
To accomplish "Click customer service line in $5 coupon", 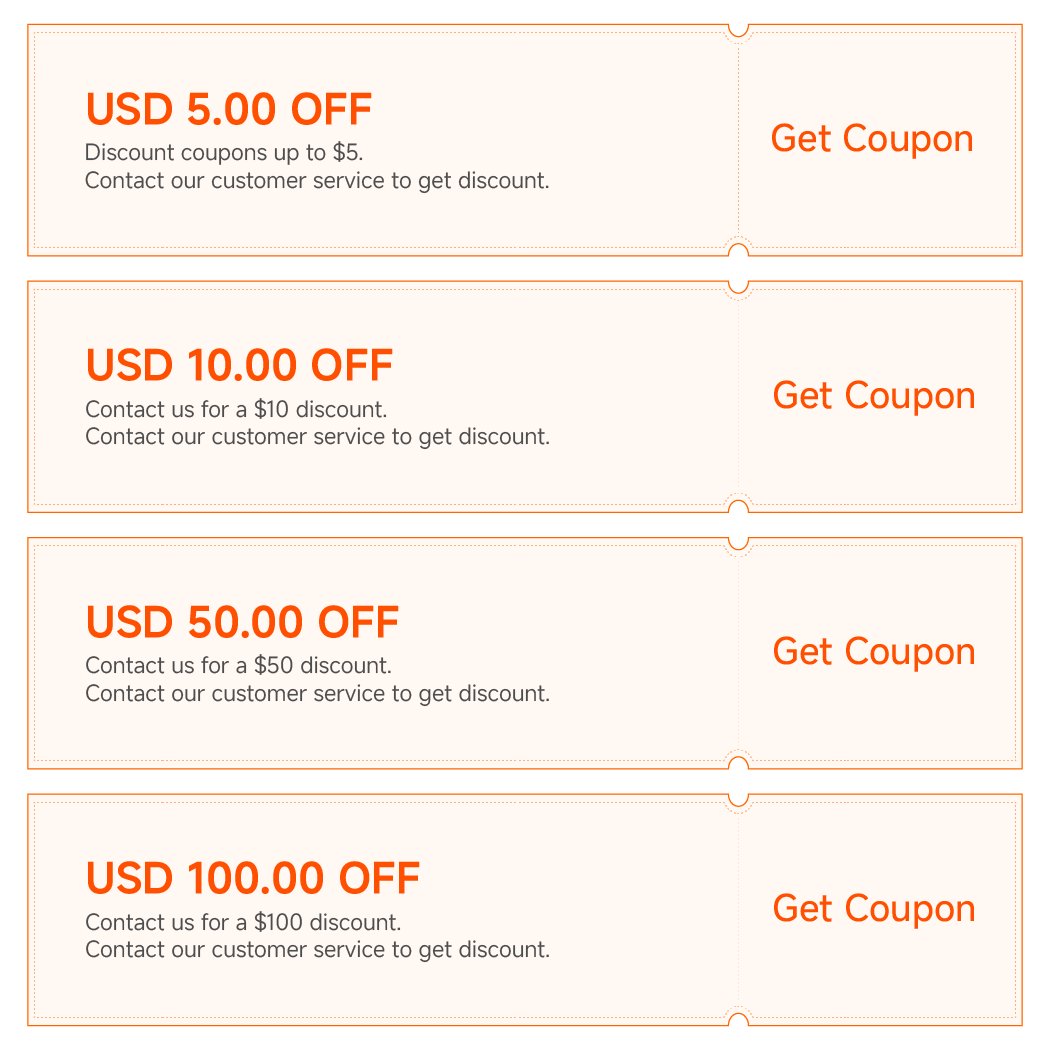I will [317, 181].
